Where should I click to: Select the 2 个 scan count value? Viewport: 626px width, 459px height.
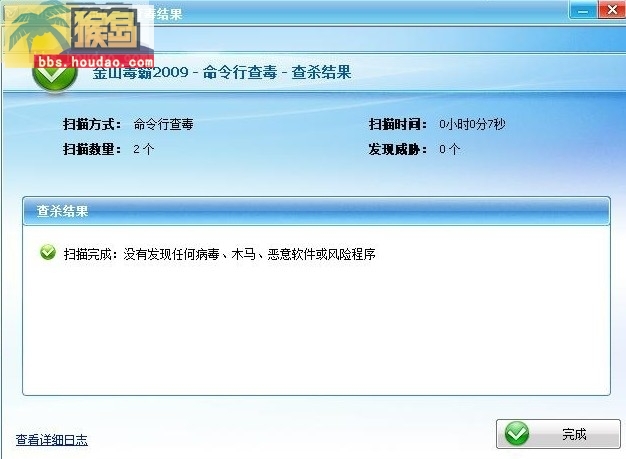click(144, 149)
